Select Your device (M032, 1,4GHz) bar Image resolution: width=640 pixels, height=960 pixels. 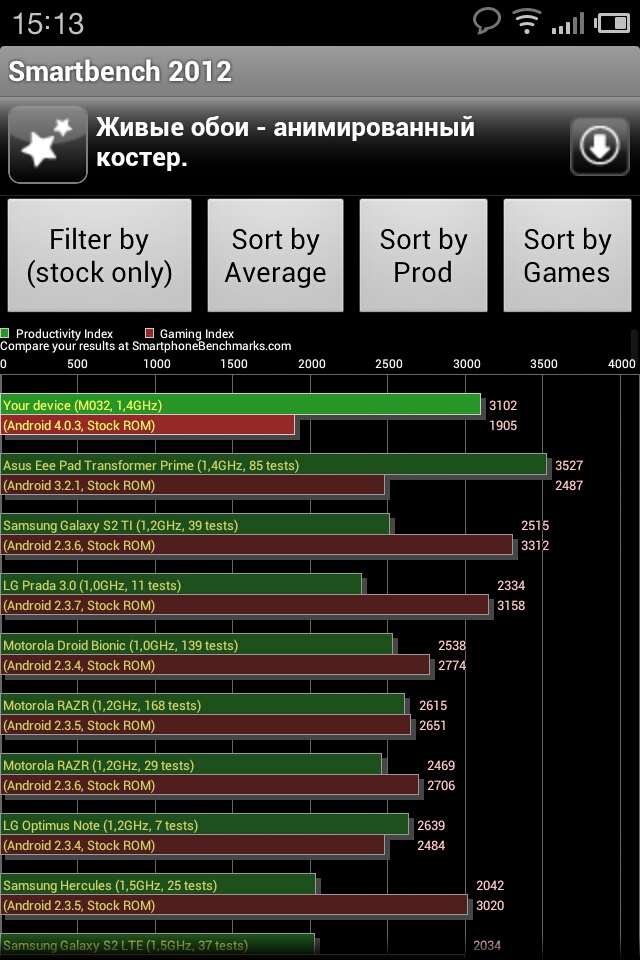241,405
